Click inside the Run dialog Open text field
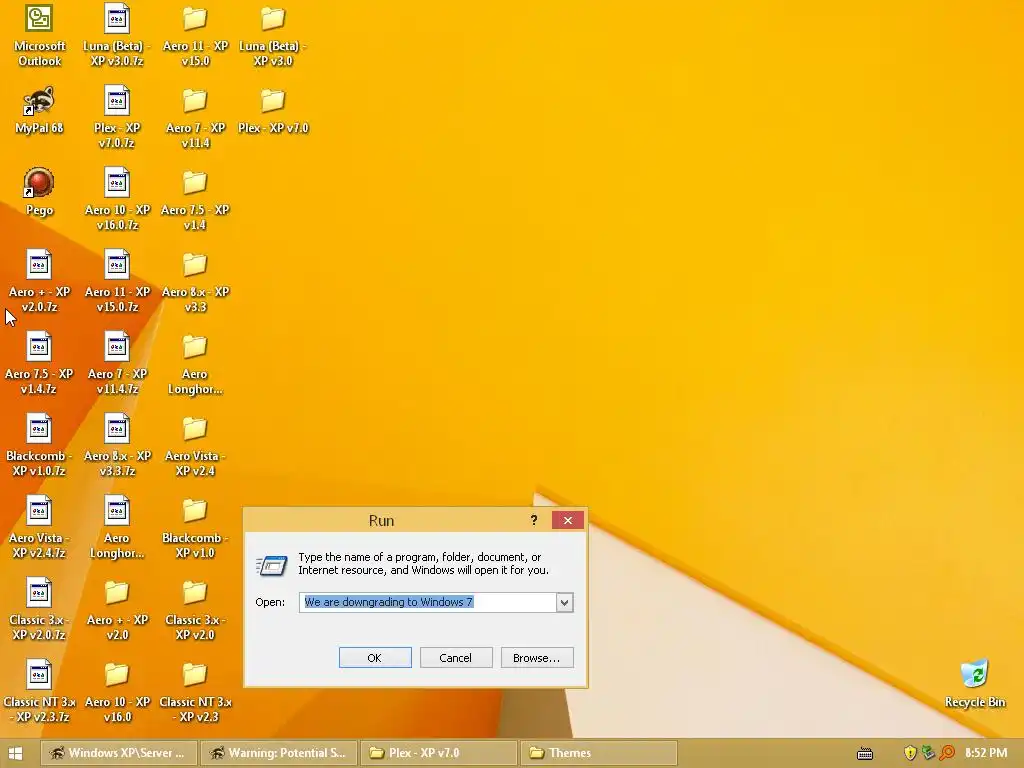Screen dimensions: 1024x768 [428, 602]
